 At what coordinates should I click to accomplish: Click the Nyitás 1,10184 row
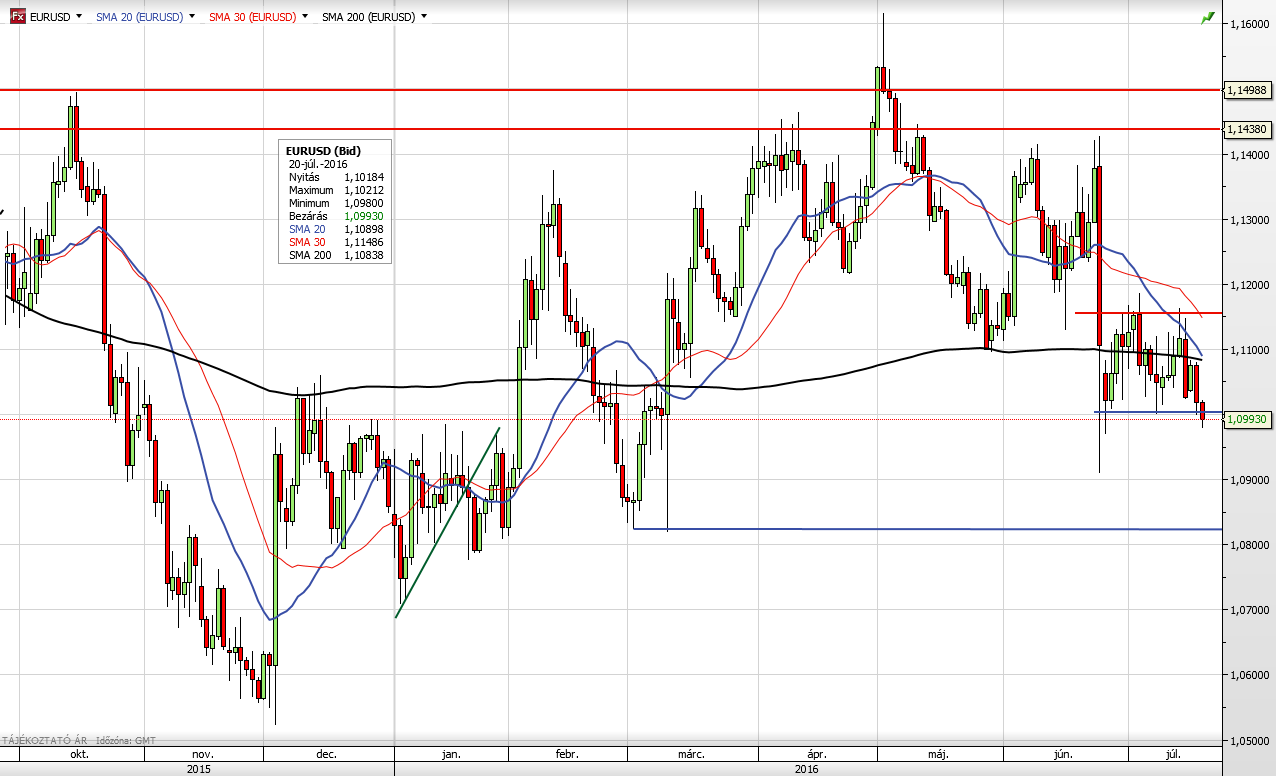click(336, 176)
